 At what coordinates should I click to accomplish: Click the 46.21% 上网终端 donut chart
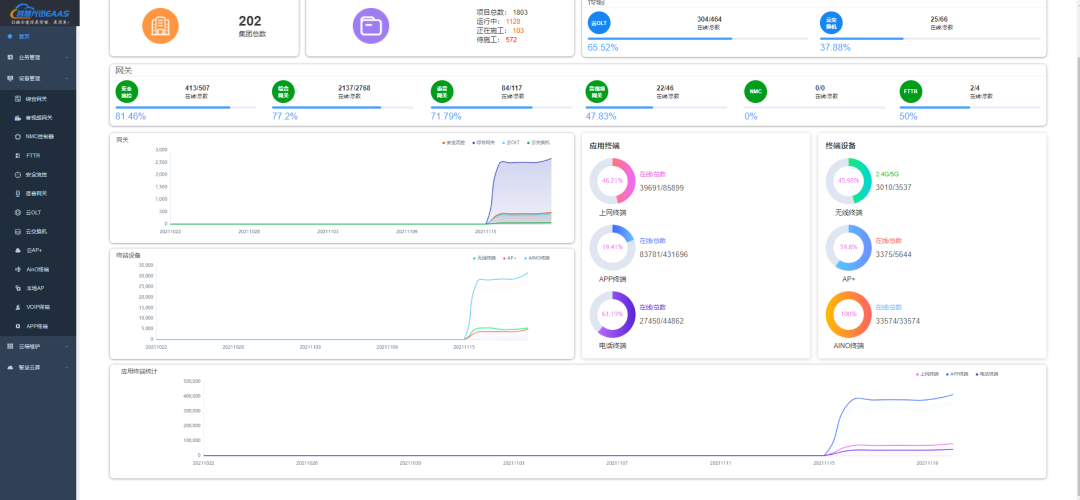pos(612,180)
